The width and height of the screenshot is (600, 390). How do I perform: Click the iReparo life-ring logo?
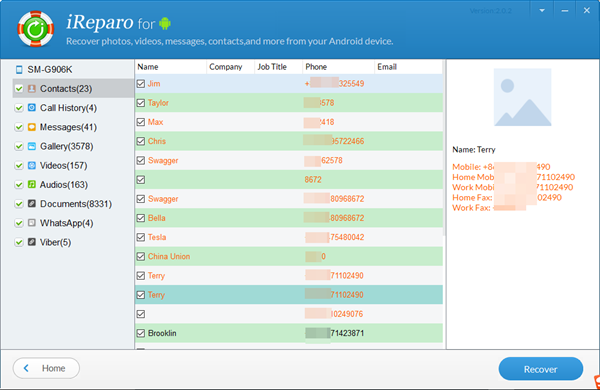click(36, 28)
